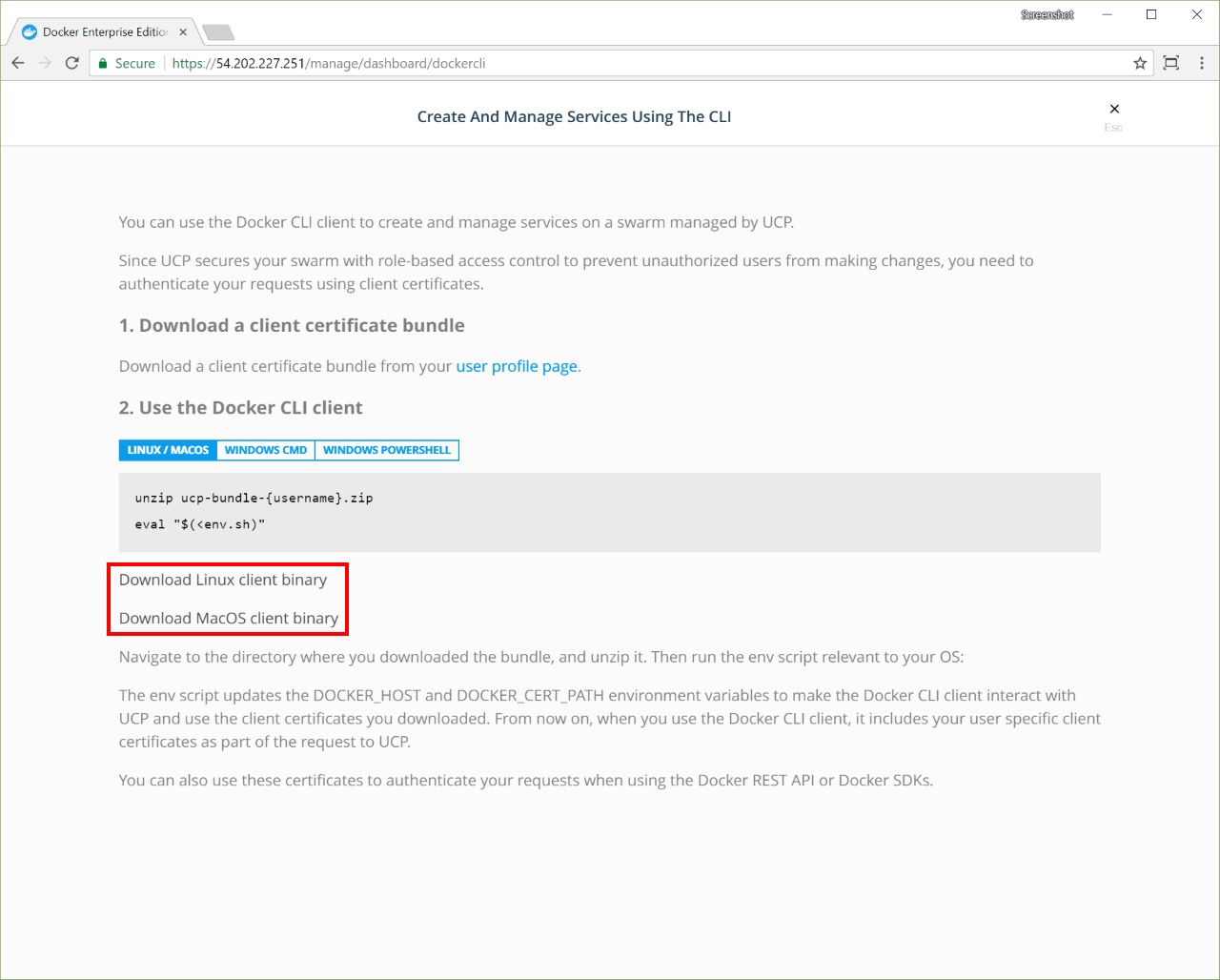This screenshot has width=1220, height=980.
Task: Reload the Docker dashboard page
Action: 71,63
